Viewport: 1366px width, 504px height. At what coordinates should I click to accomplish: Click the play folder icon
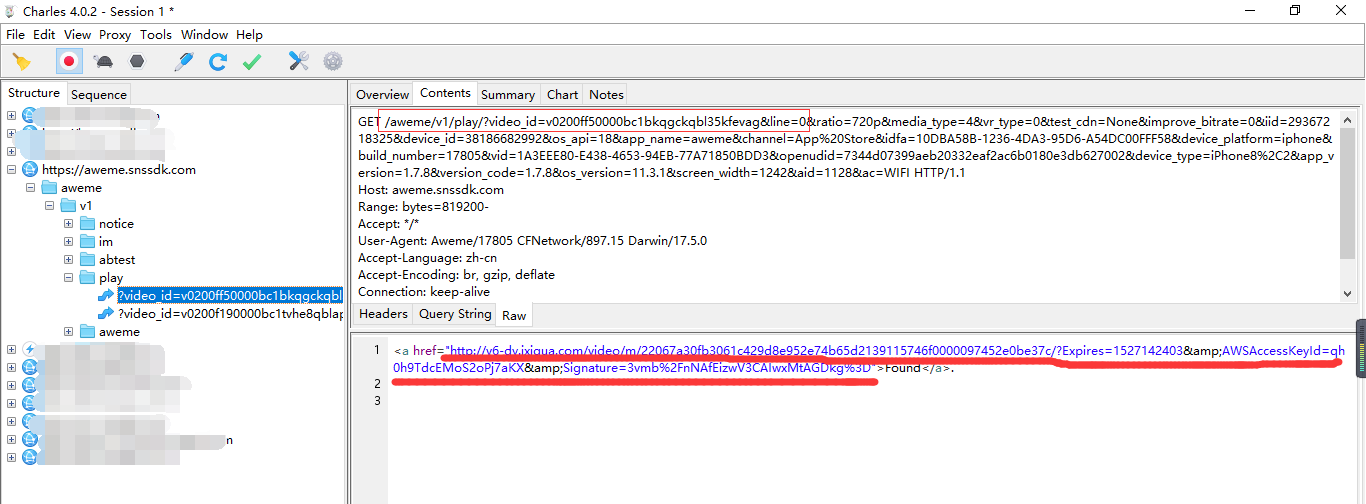87,278
